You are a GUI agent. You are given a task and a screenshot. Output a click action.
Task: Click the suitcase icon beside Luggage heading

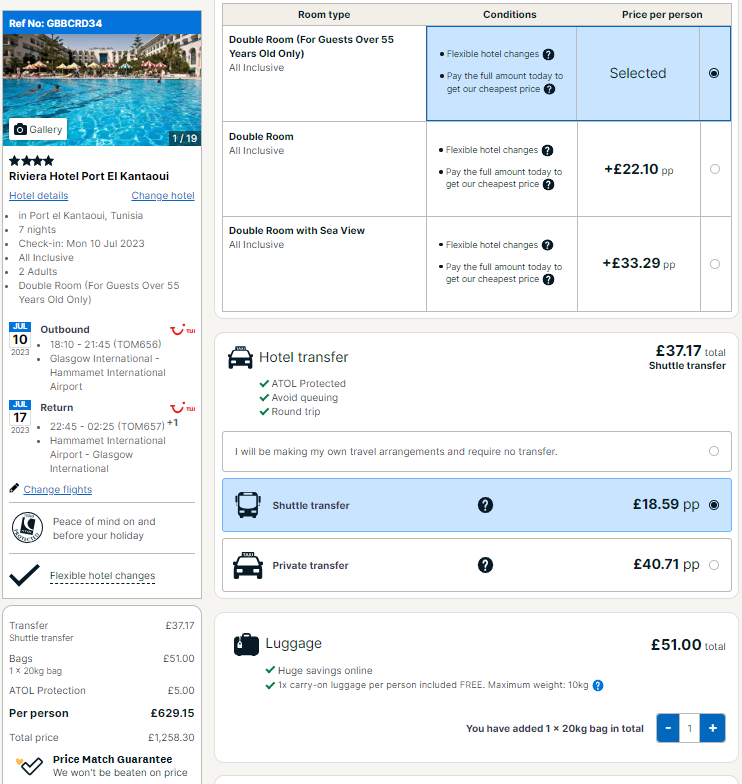click(246, 644)
